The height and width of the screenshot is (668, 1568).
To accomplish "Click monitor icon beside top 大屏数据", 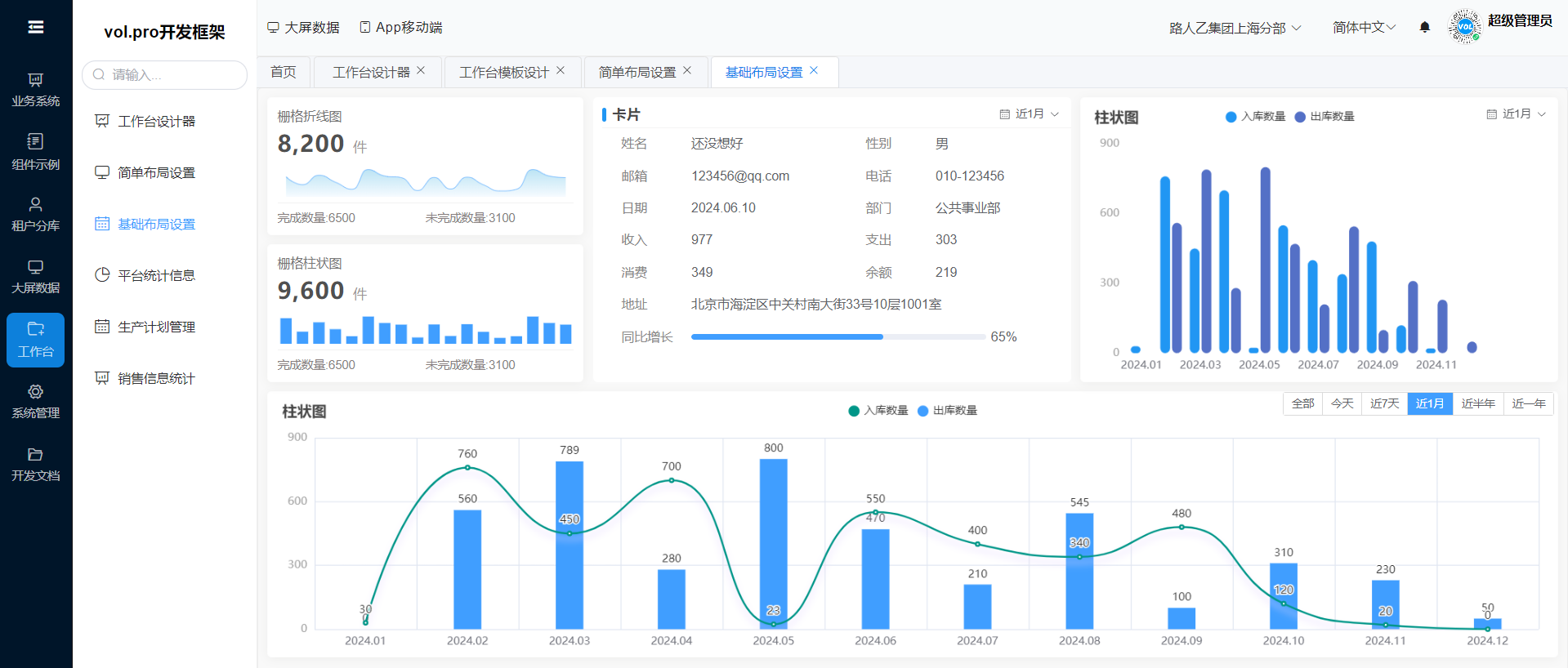I will coord(273,27).
